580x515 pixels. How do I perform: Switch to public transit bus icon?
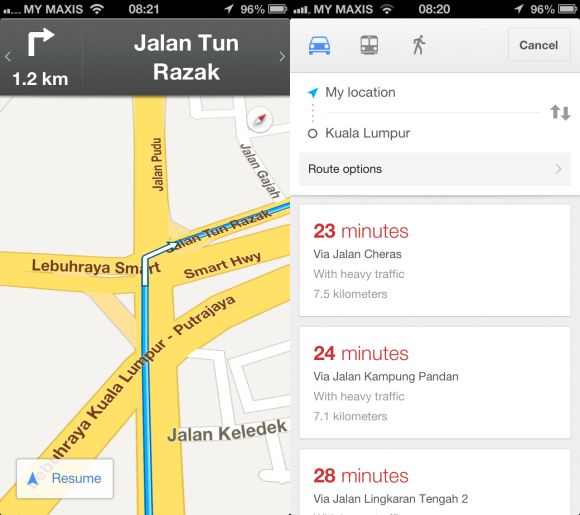coord(369,45)
